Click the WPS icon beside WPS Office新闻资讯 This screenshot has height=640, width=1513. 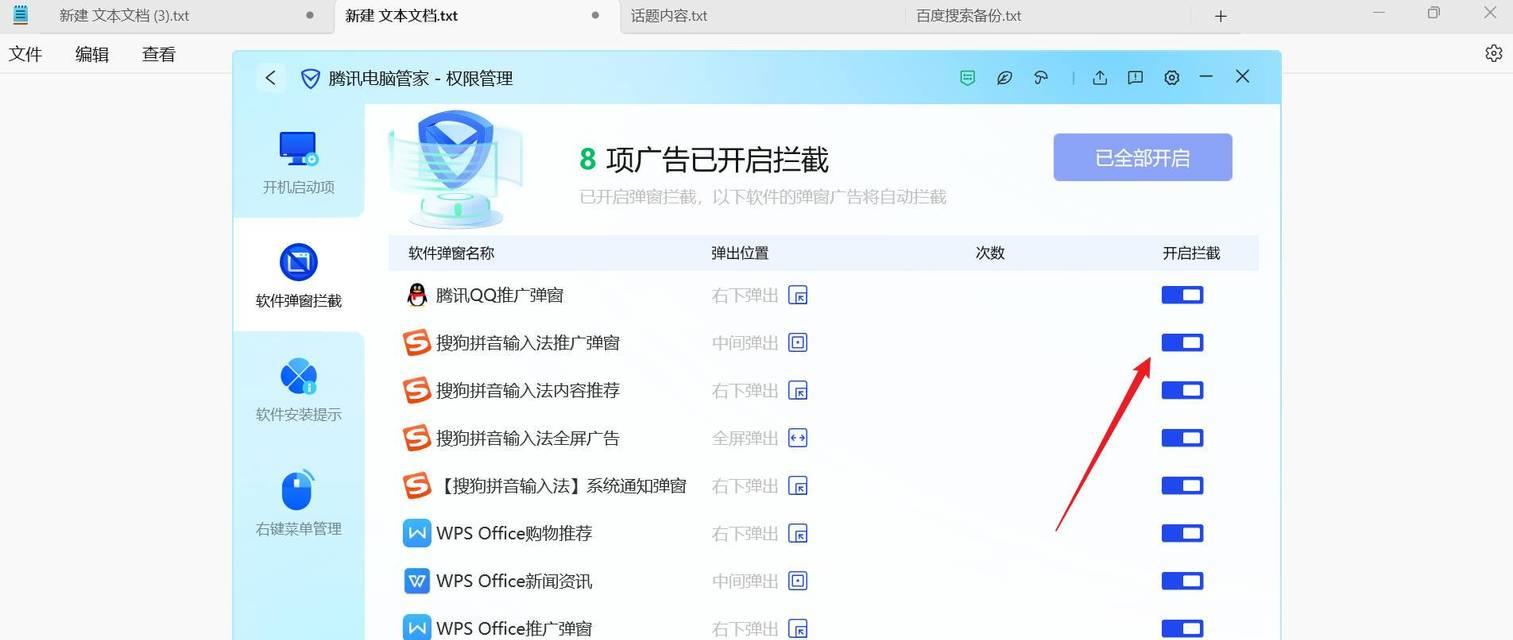[417, 581]
